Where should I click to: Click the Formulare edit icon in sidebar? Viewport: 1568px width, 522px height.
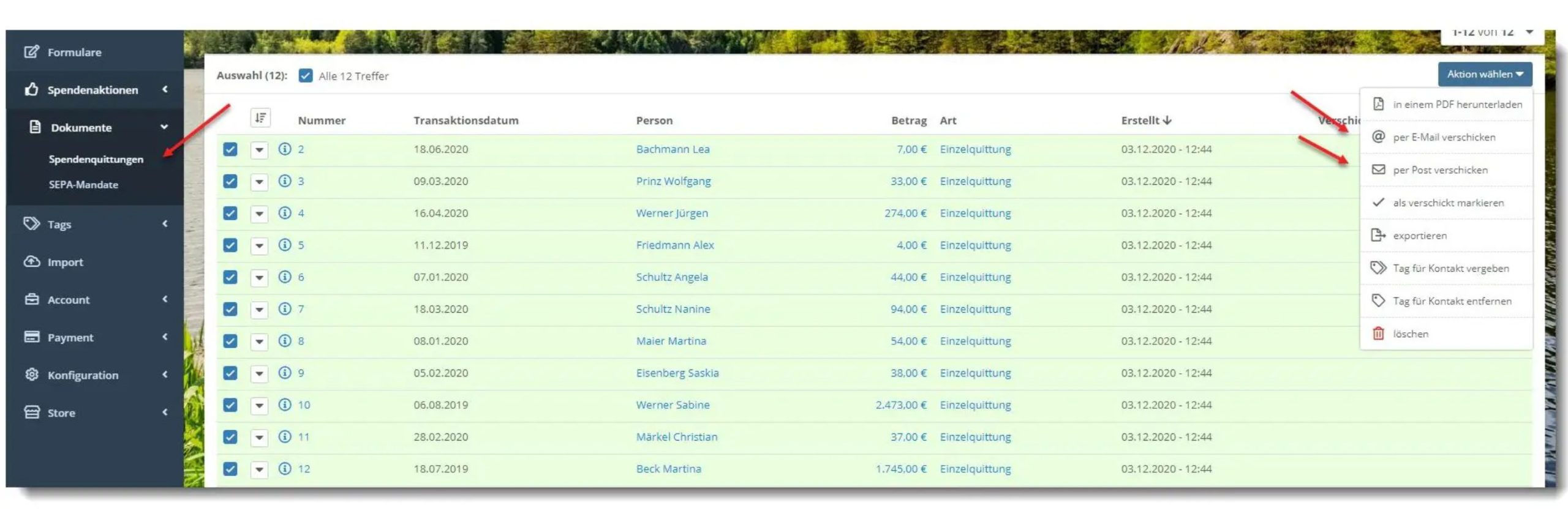coord(32,52)
